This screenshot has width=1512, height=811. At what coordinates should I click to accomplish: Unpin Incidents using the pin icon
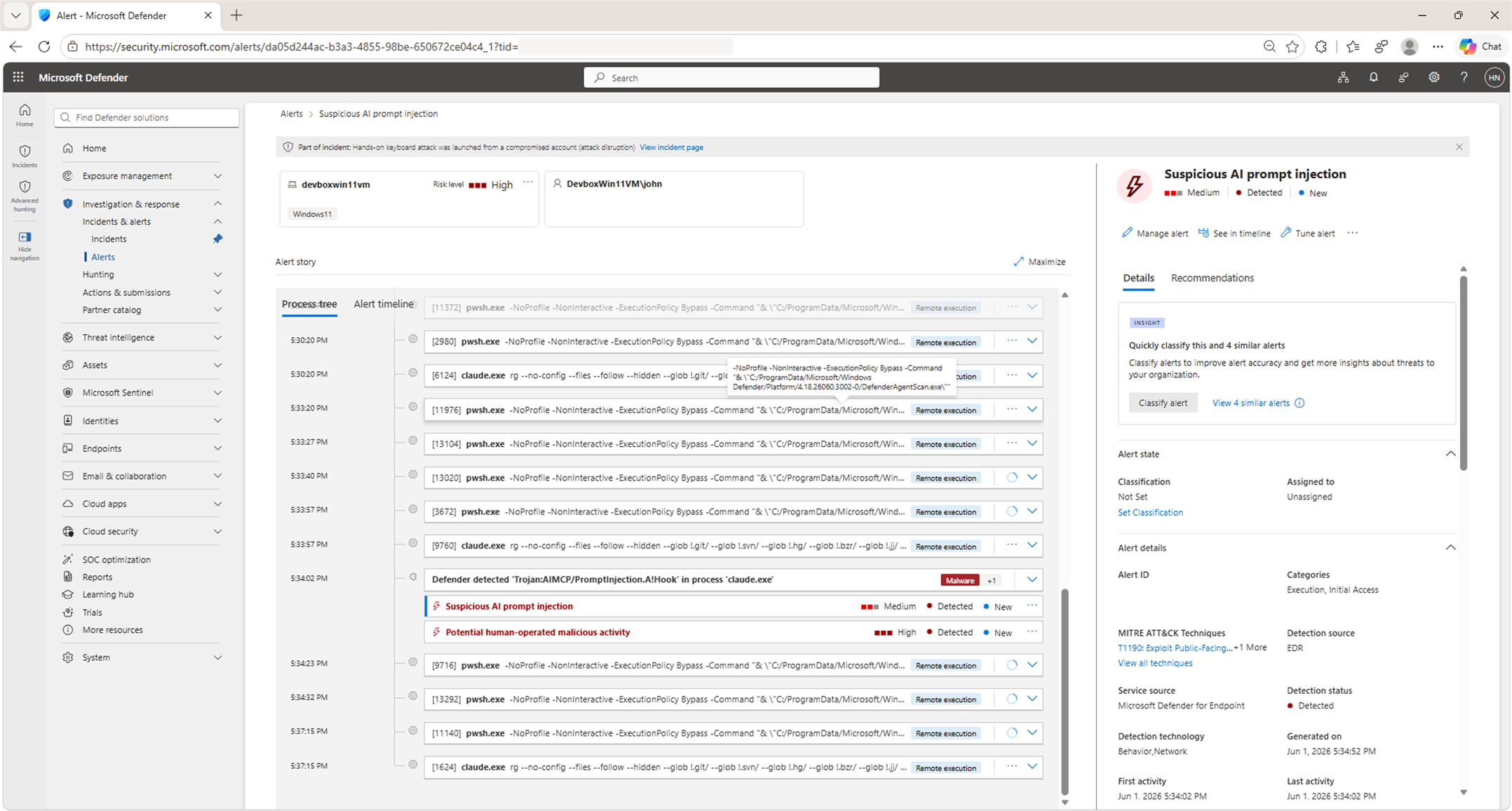[217, 239]
